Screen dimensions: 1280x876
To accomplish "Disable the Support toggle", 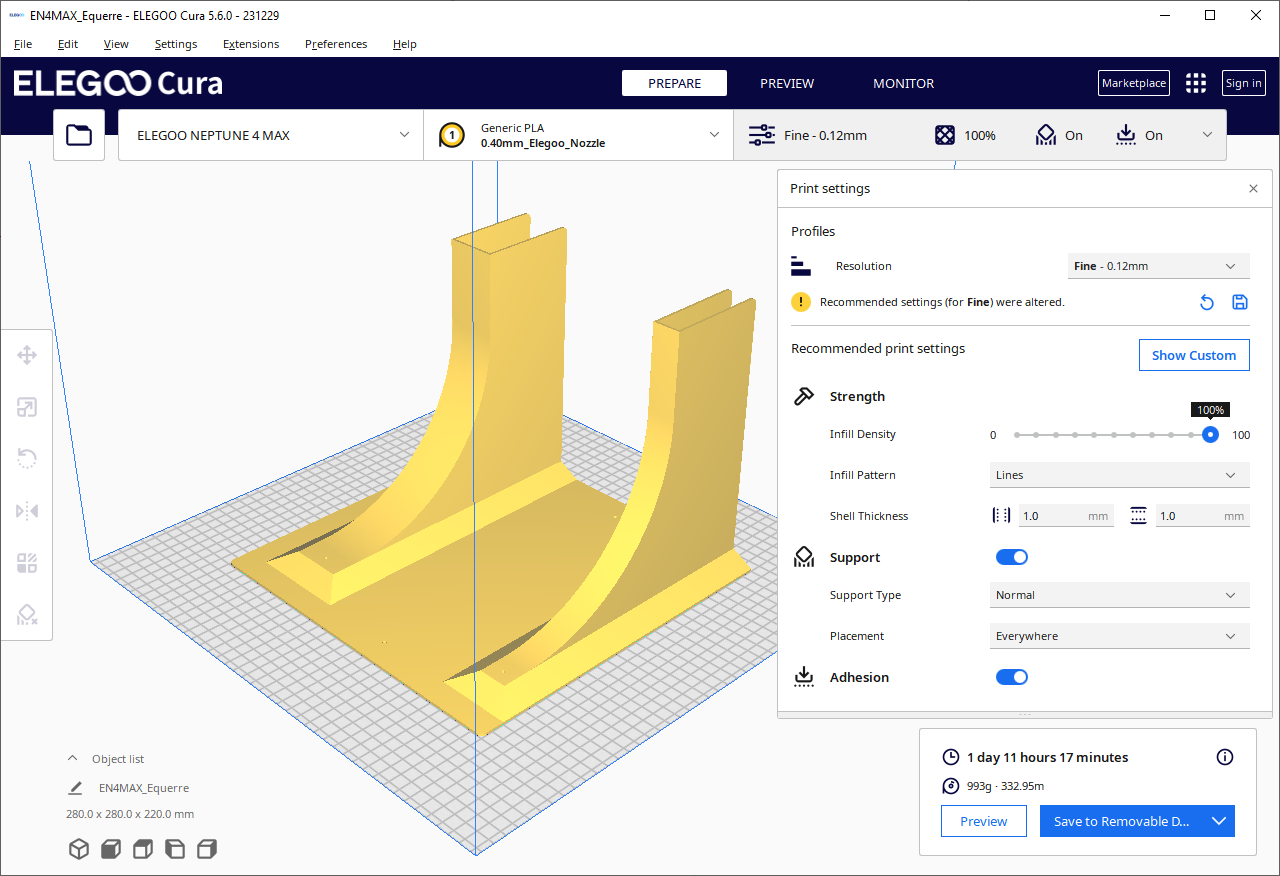I will (1011, 557).
